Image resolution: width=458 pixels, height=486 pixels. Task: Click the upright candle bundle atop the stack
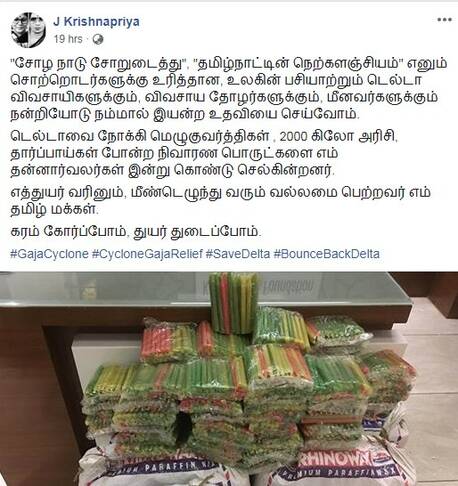point(233,303)
